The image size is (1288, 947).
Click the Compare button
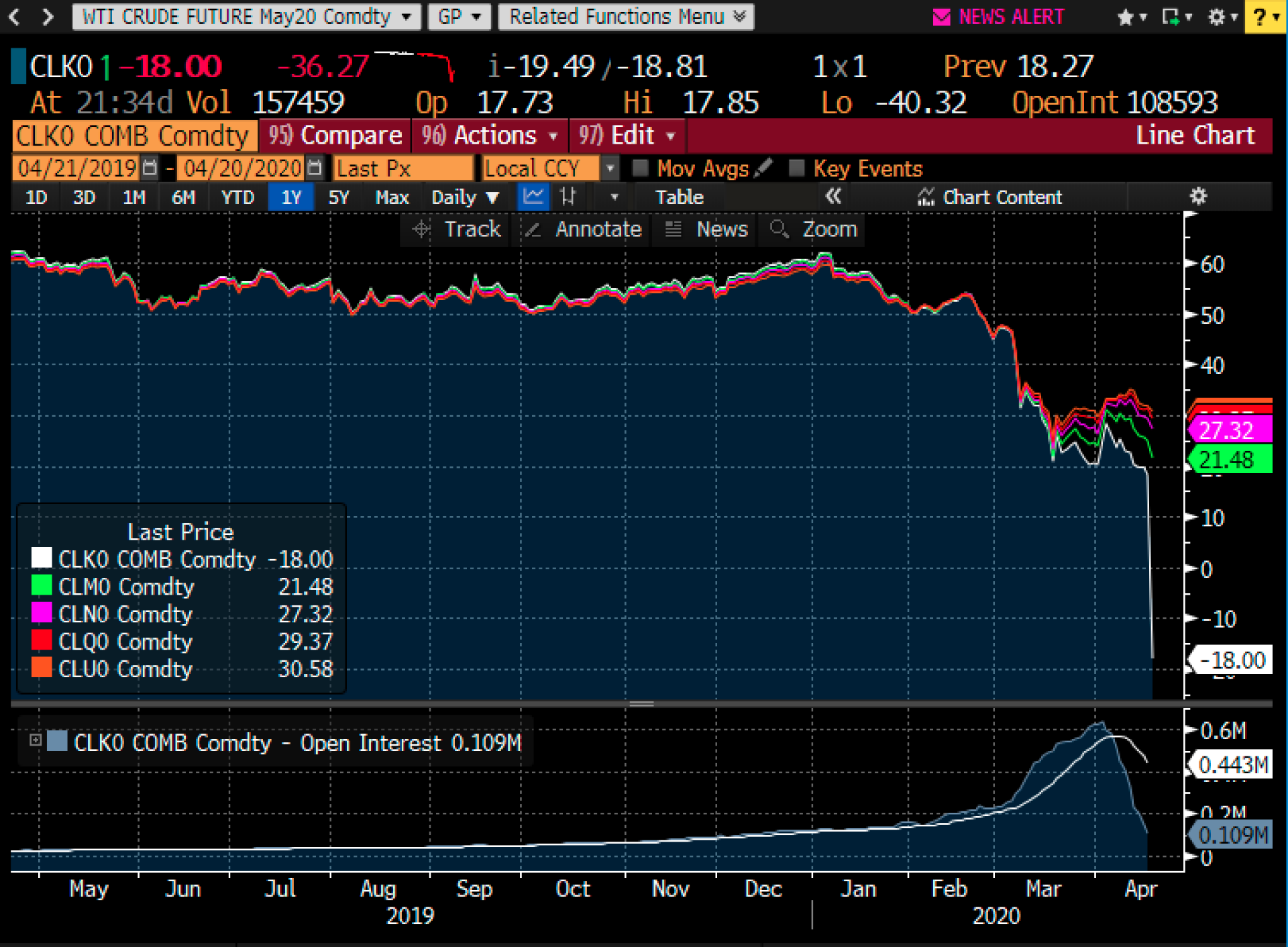click(334, 135)
